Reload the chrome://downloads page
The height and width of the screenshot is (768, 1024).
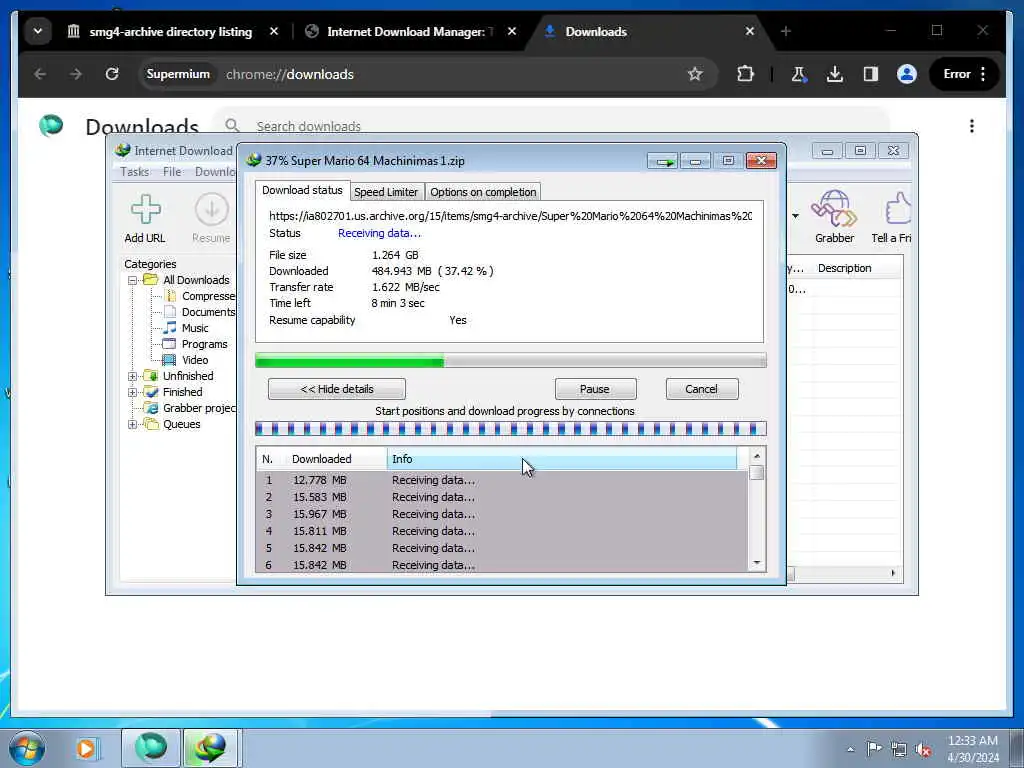click(112, 74)
